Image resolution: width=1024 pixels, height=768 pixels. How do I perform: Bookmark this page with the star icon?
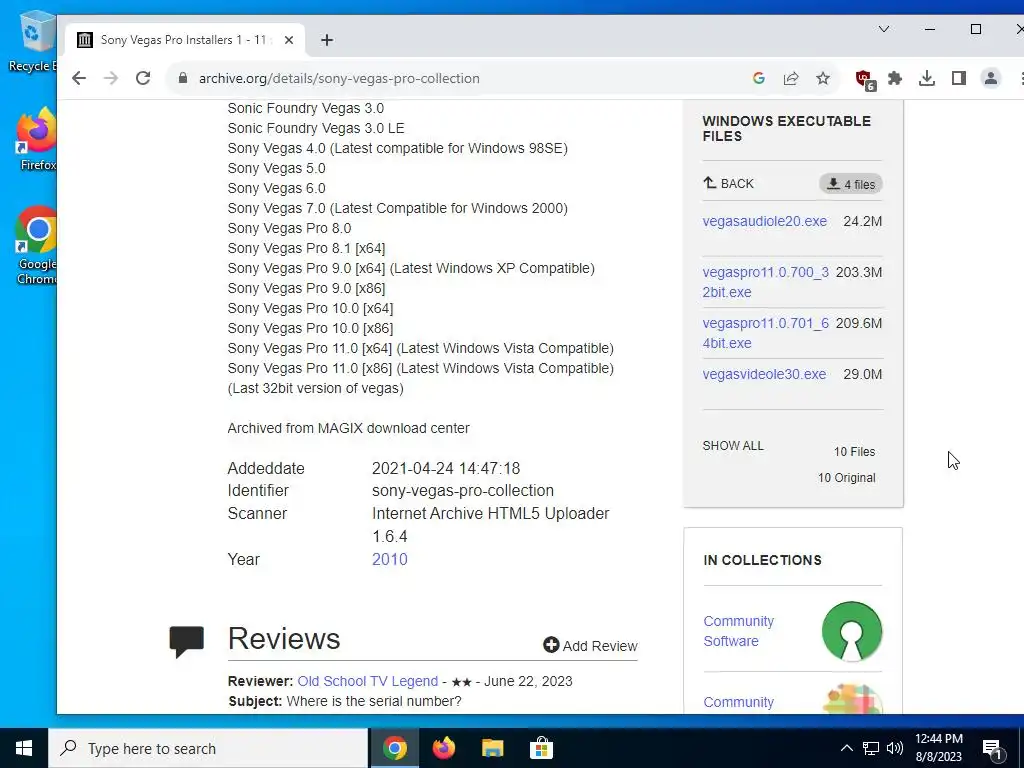[823, 78]
